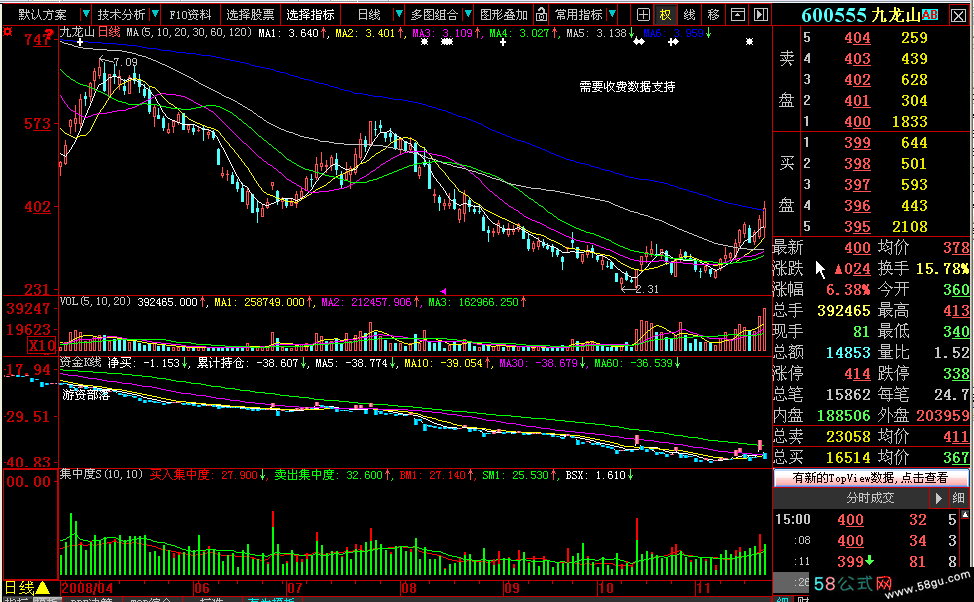Click the 細 detail button in 分时成交 header
The width and height of the screenshot is (974, 602).
point(958,498)
